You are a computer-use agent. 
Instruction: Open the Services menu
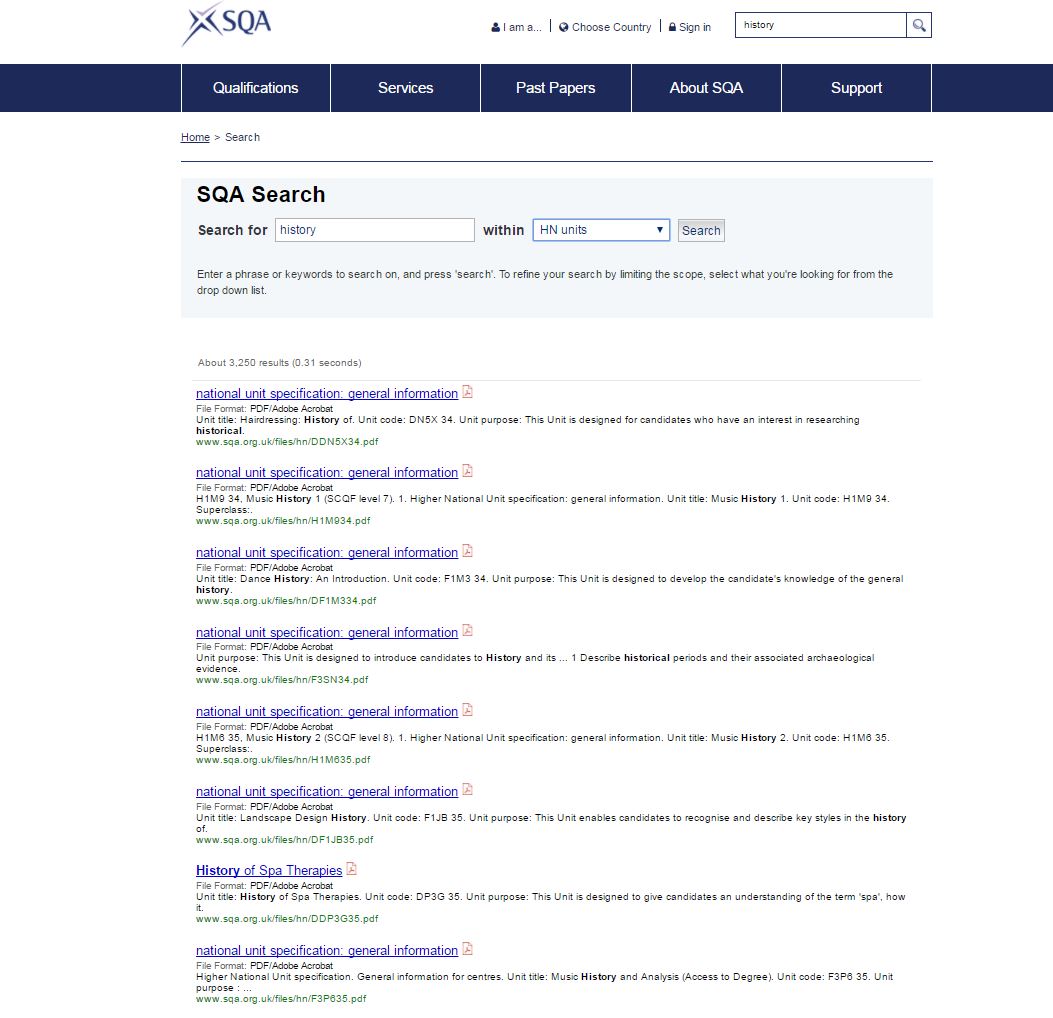(x=405, y=88)
